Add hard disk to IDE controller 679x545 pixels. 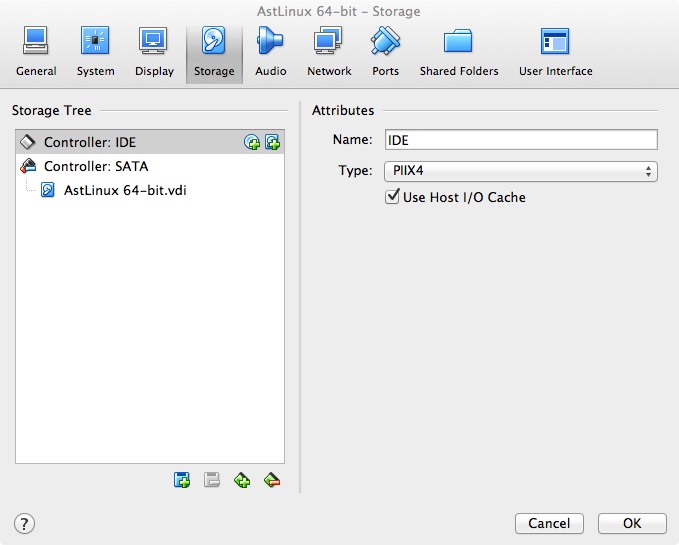pyautogui.click(x=273, y=142)
